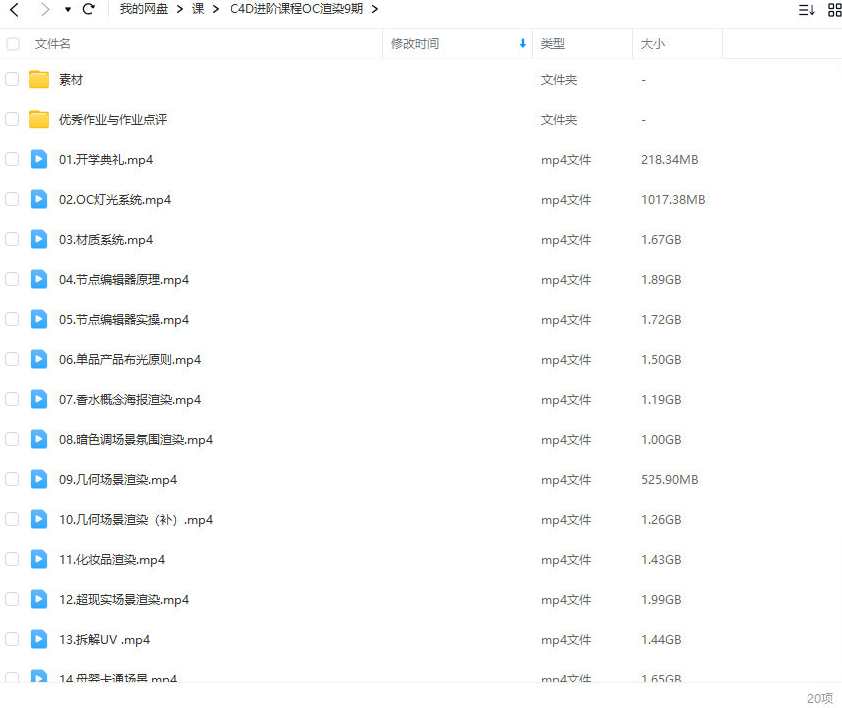Click the 大小 column header
Screen dimensions: 842x708
651,44
